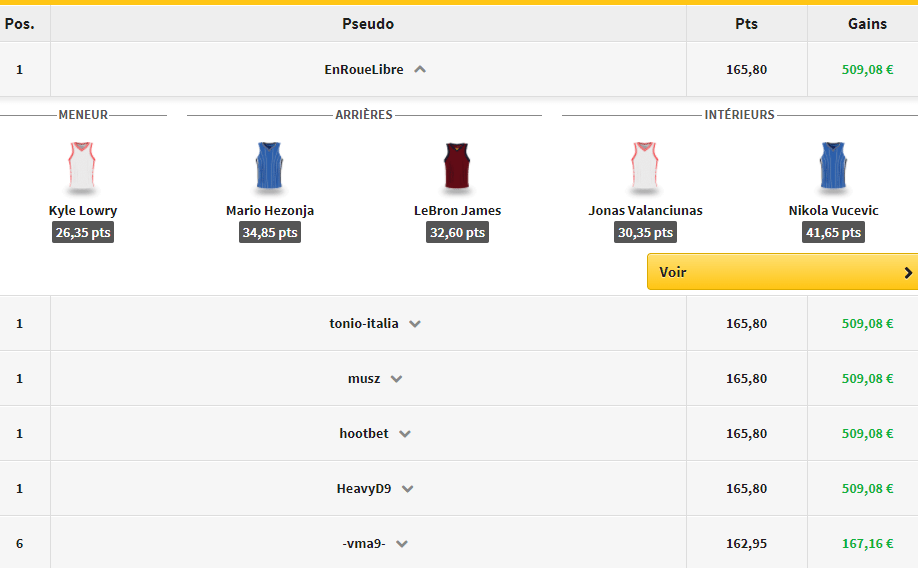Collapse the EnRoueLibre lineup row

[x=420, y=70]
